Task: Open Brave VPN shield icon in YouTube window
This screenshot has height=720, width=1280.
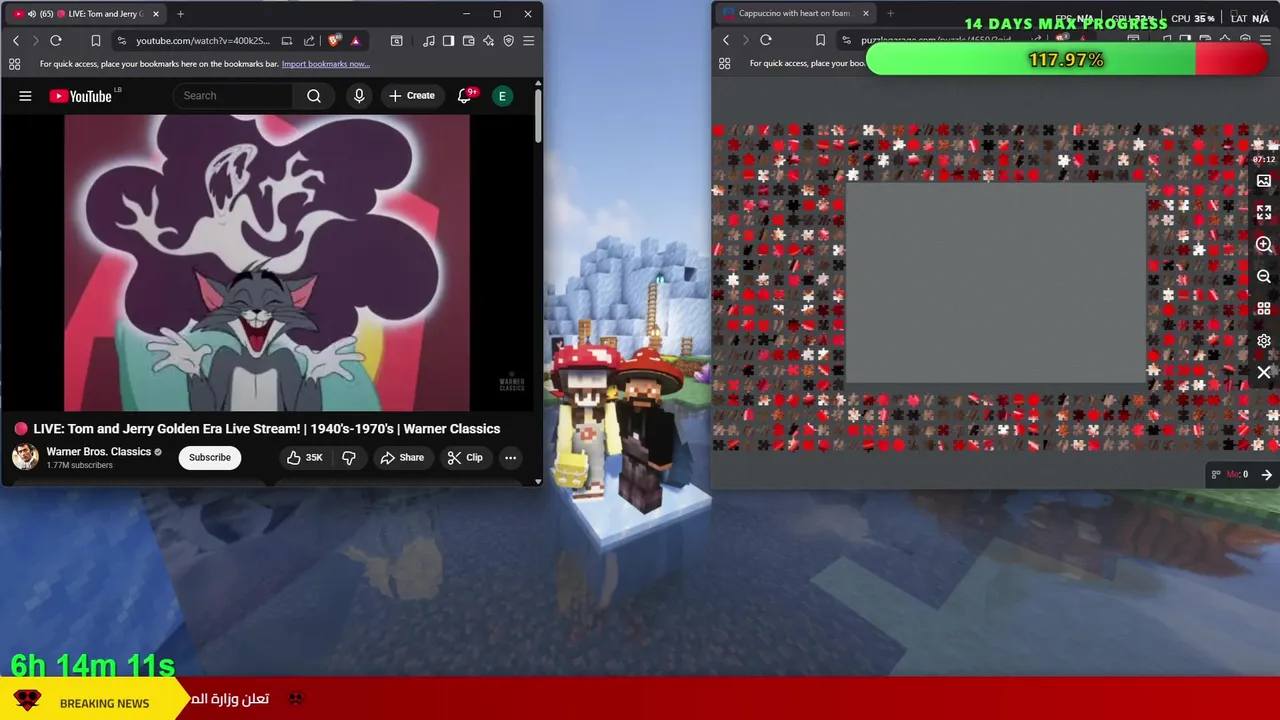Action: (508, 40)
